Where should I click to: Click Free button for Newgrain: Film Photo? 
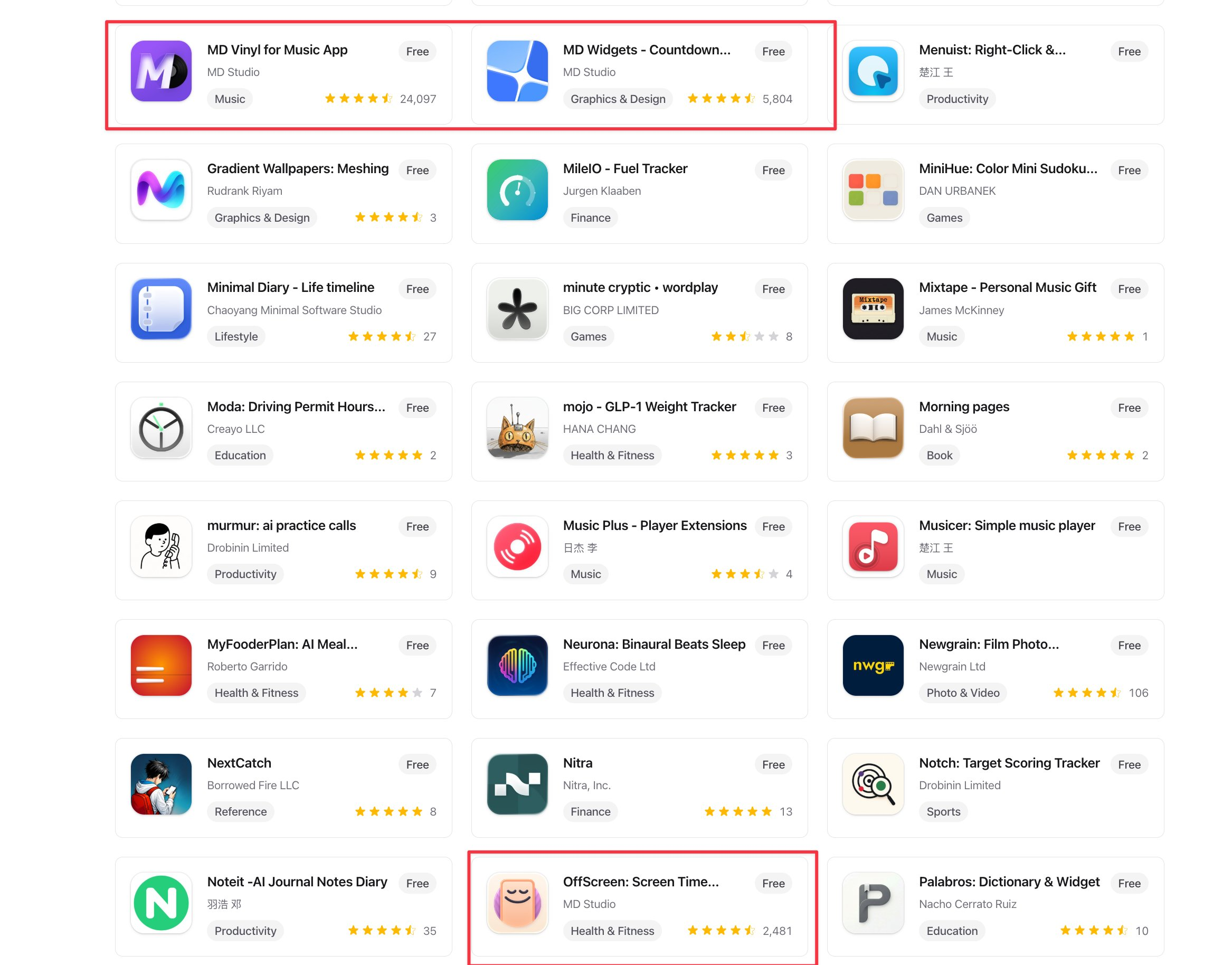pos(1129,645)
